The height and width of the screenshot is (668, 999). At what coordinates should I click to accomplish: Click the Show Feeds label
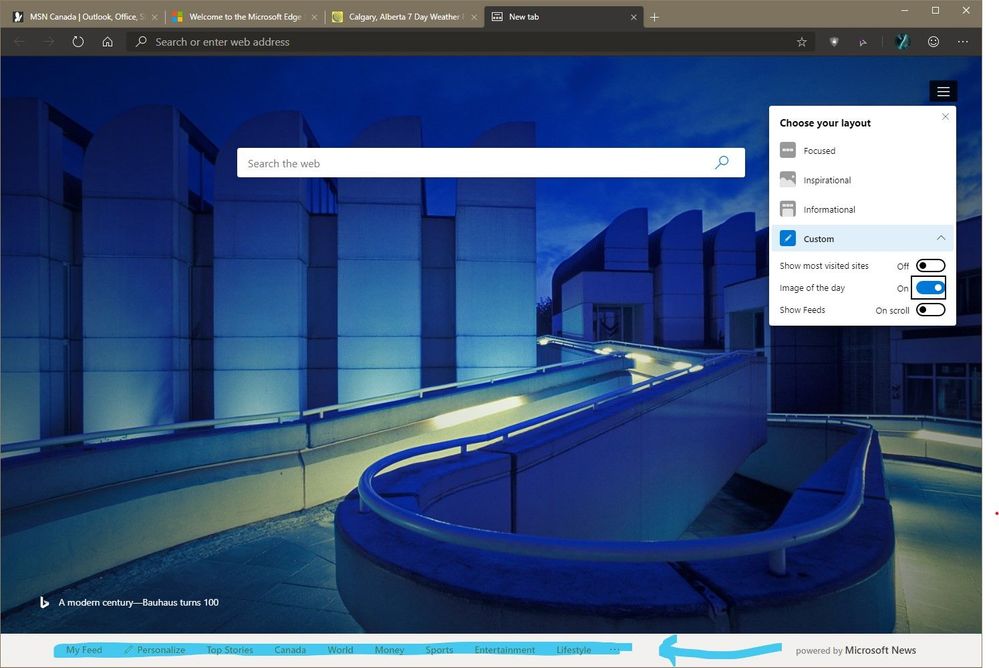802,310
